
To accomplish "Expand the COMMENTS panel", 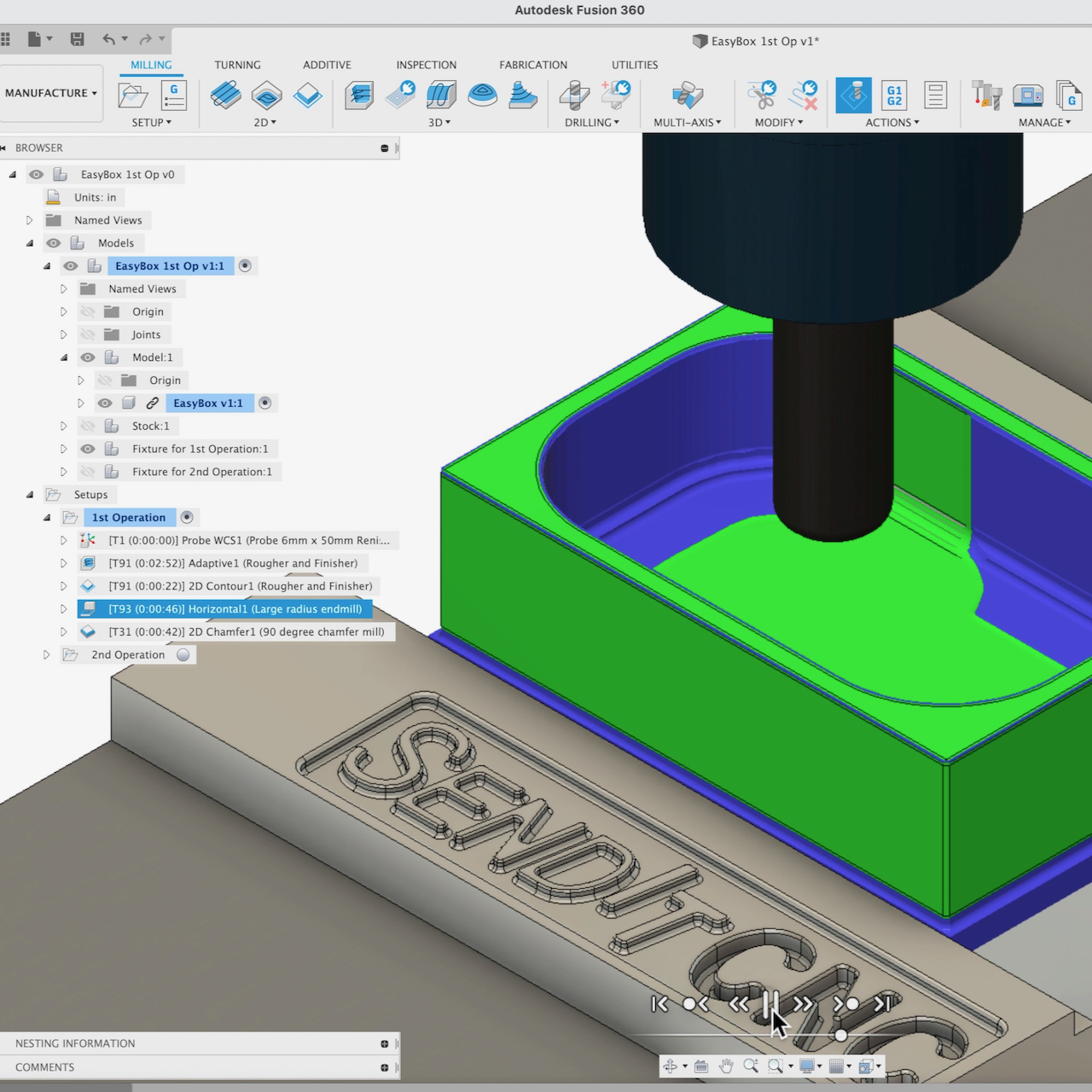I will [384, 1067].
